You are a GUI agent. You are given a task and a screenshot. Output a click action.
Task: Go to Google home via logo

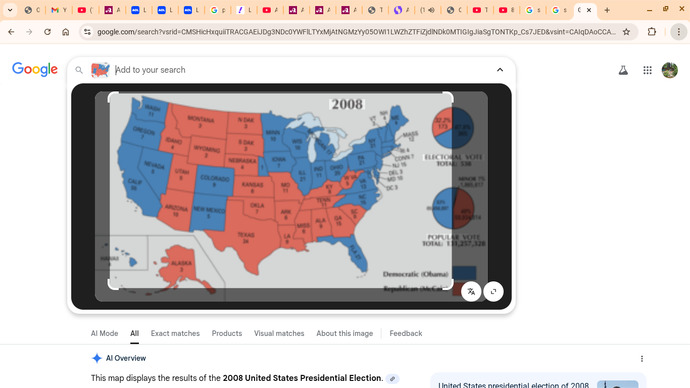[x=35, y=69]
